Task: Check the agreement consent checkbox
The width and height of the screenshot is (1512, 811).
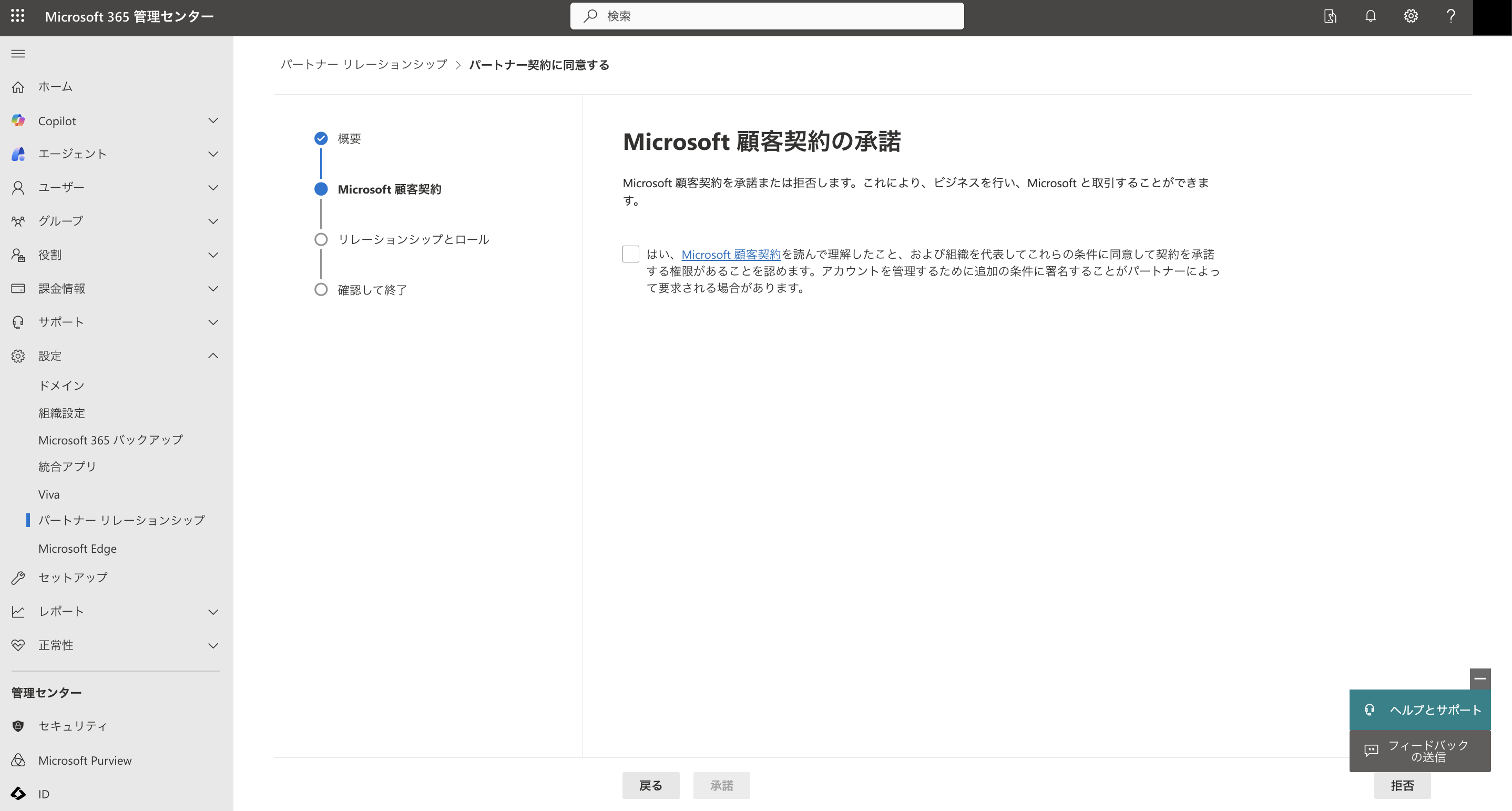Action: (x=630, y=254)
